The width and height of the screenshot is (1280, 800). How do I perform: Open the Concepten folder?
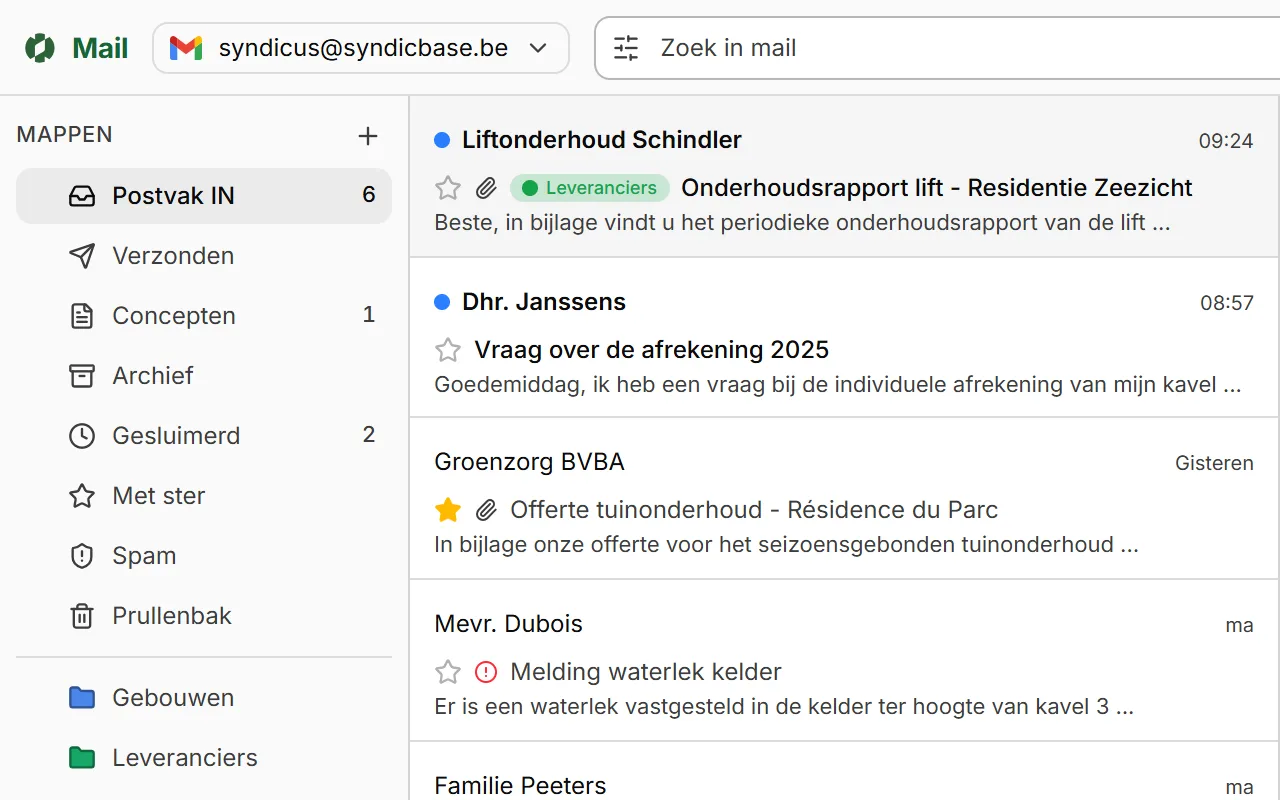204,316
